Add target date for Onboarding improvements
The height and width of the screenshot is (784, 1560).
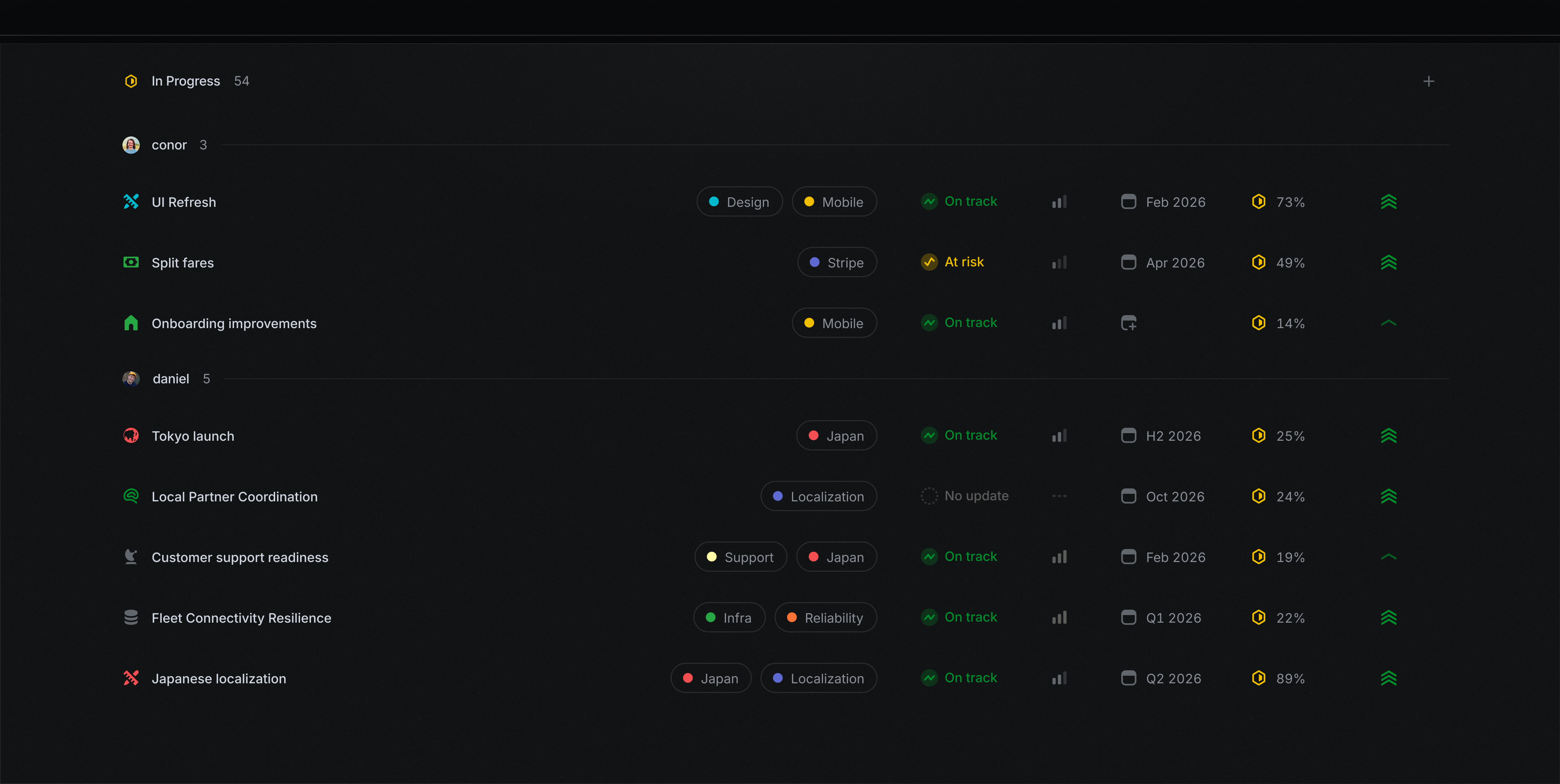[1128, 323]
